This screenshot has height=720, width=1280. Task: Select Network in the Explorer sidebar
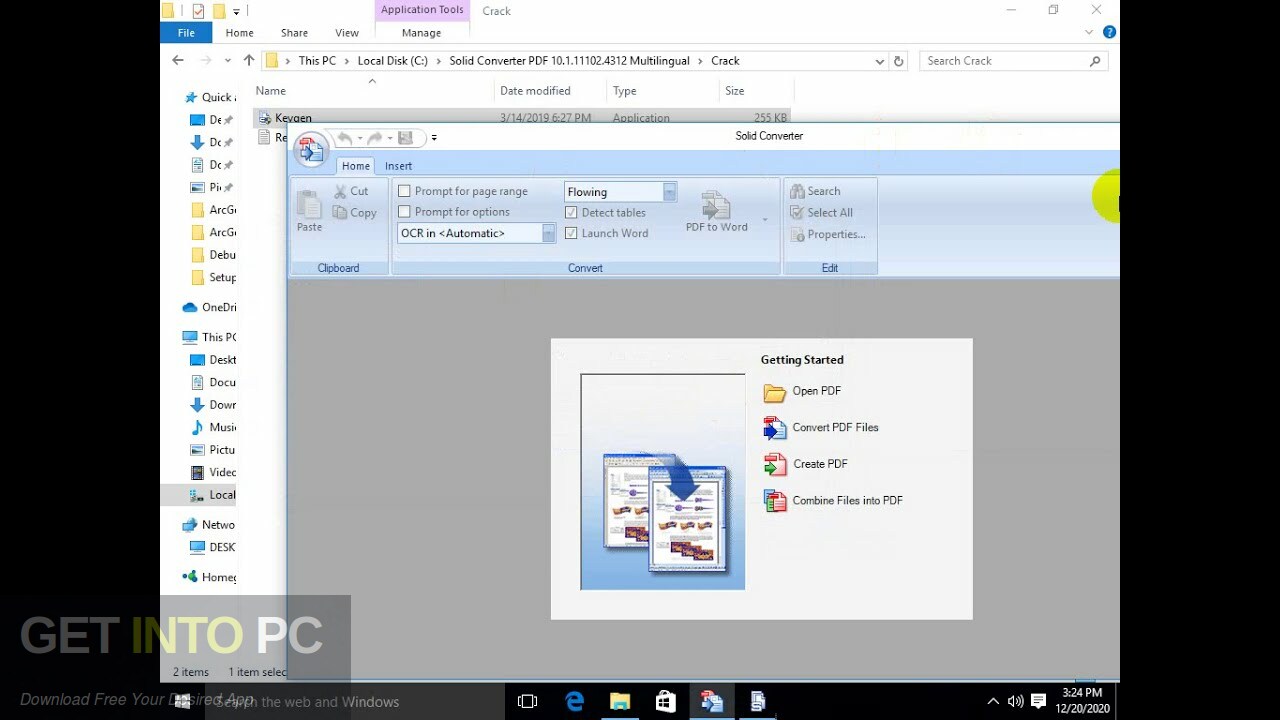tap(209, 525)
